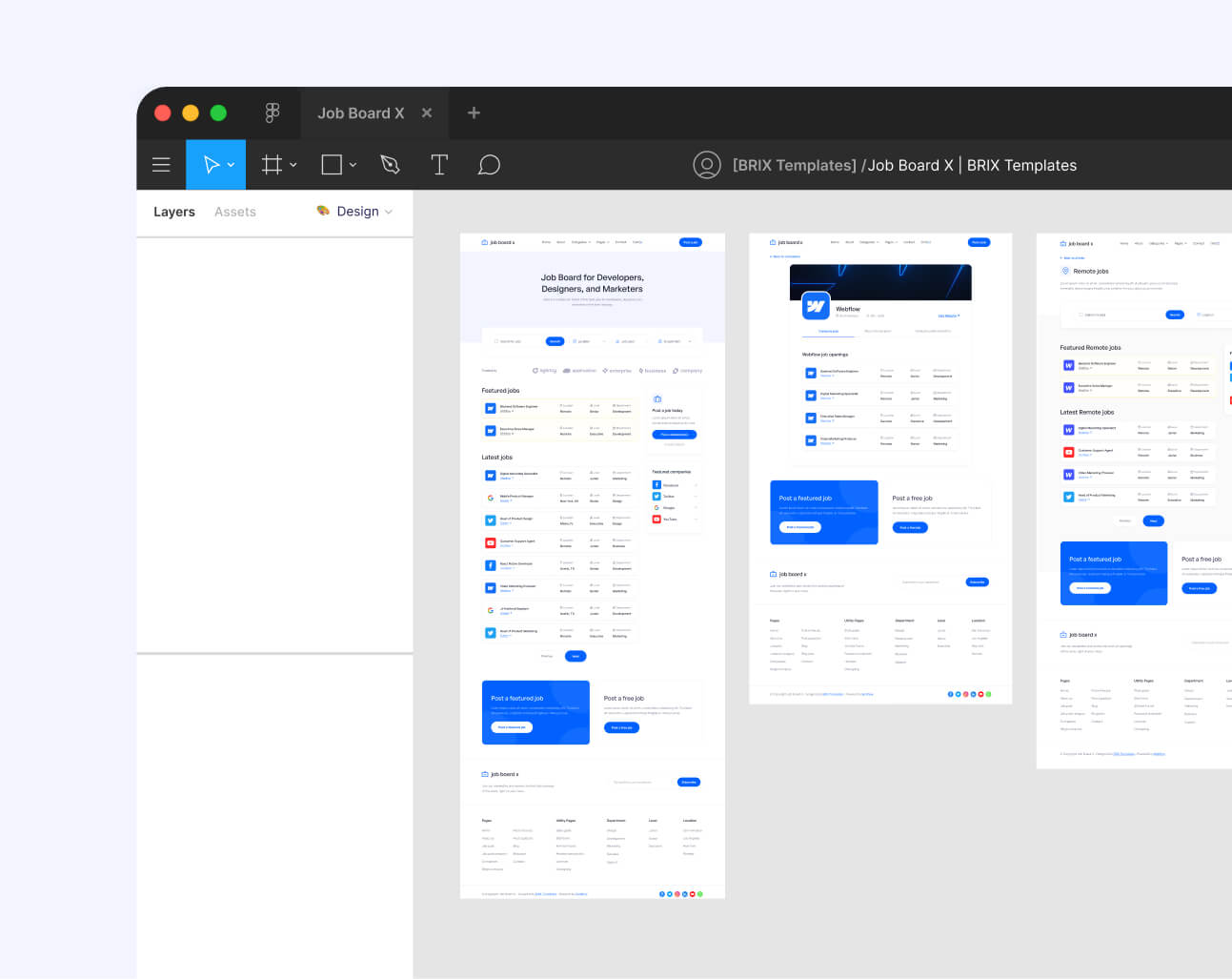Select the job board homepage frame on canvas
The height and width of the screenshot is (979, 1232).
tap(592, 562)
